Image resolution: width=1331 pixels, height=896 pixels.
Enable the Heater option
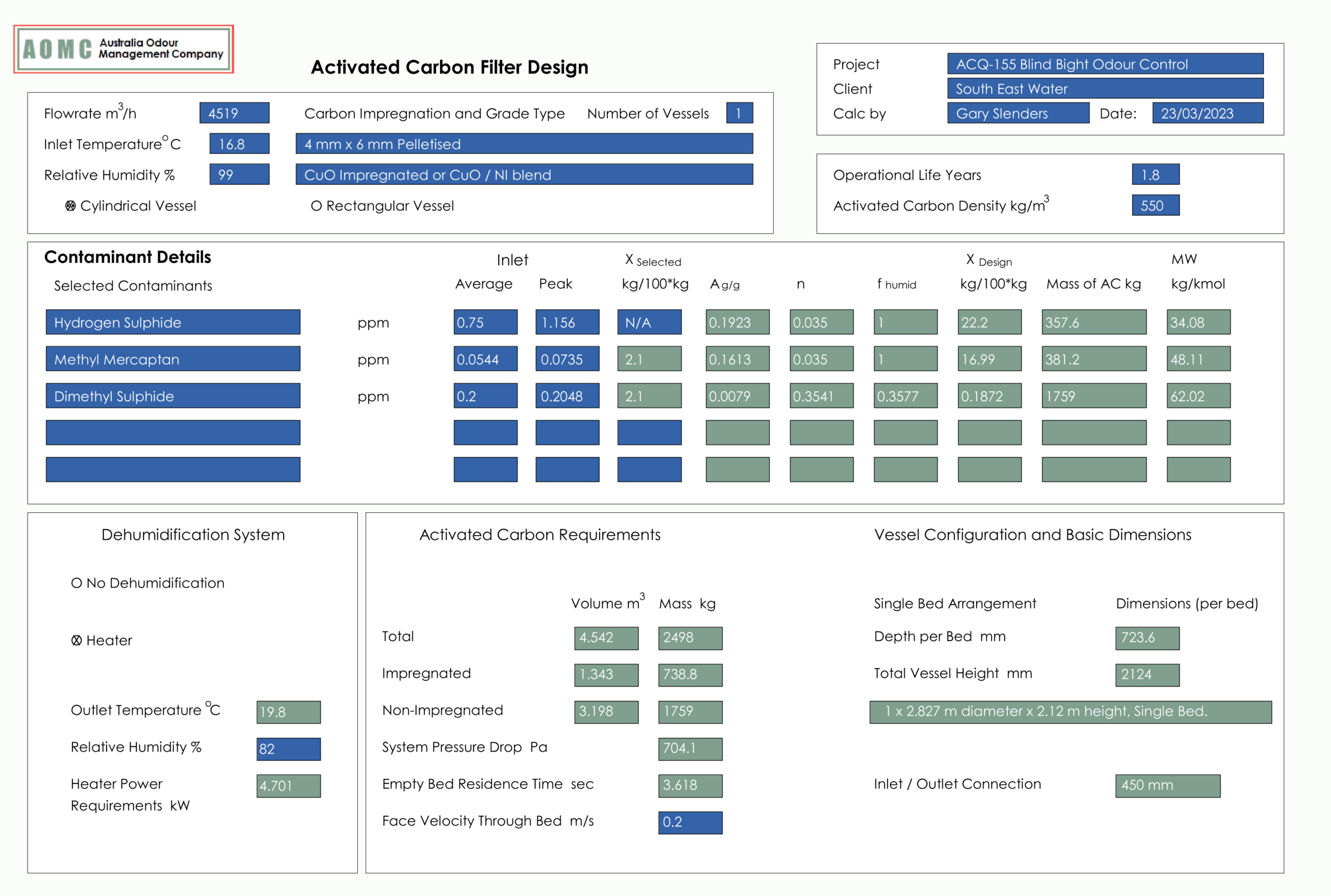76,640
